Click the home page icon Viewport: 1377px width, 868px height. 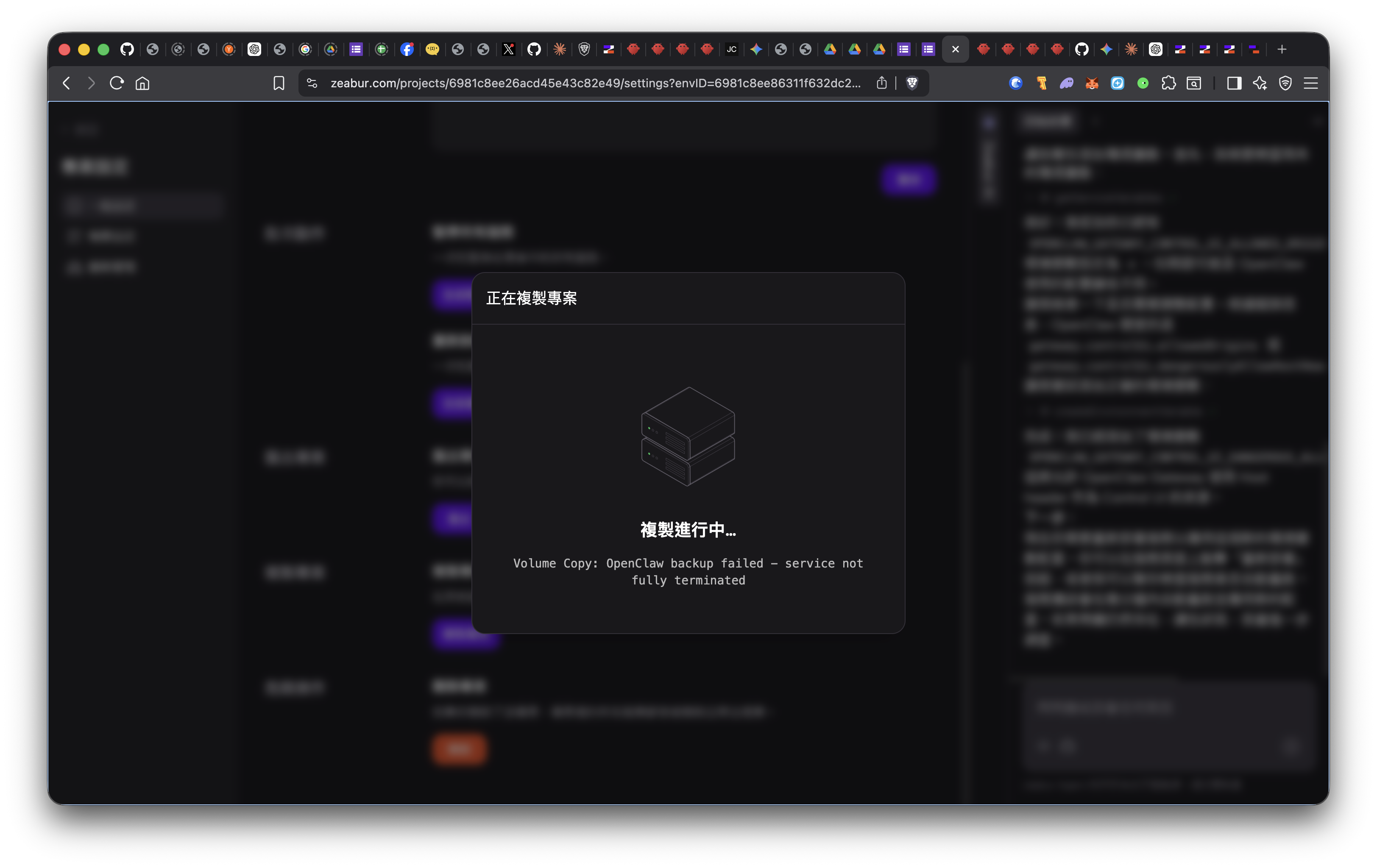click(x=142, y=83)
